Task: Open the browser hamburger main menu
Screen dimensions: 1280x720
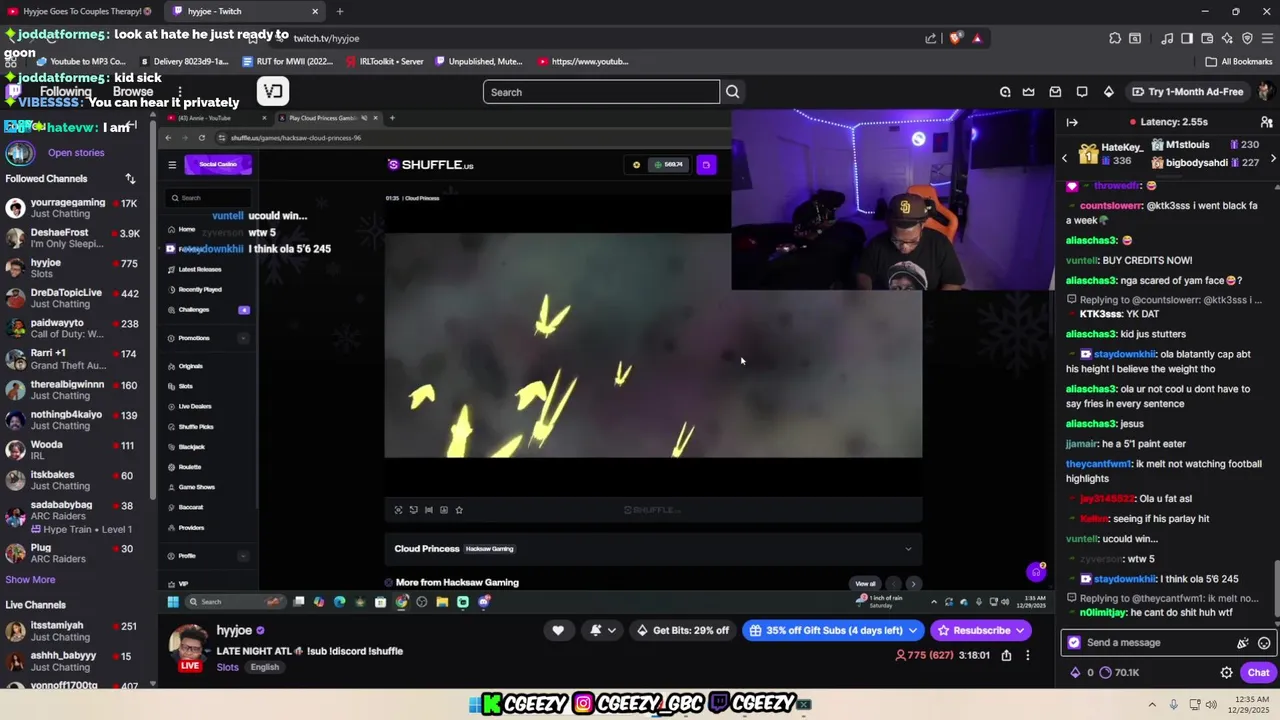Action: [x=1267, y=38]
